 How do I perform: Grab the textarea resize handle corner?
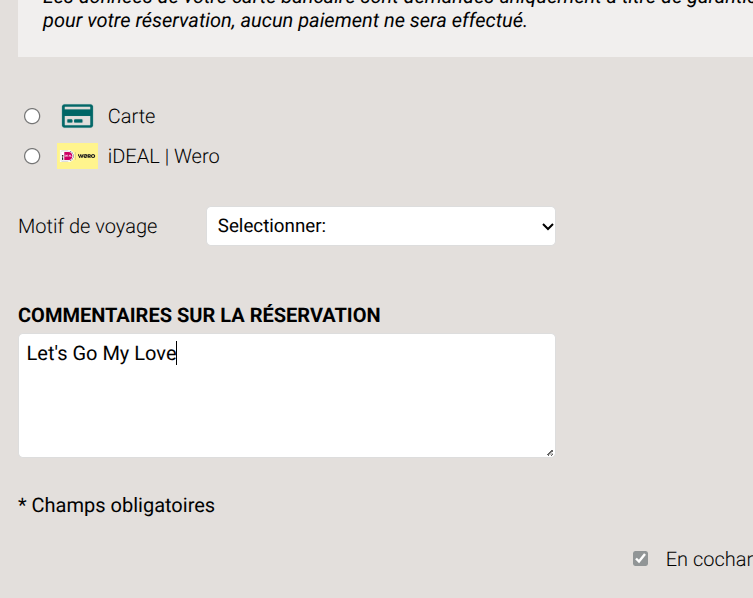pyautogui.click(x=549, y=452)
